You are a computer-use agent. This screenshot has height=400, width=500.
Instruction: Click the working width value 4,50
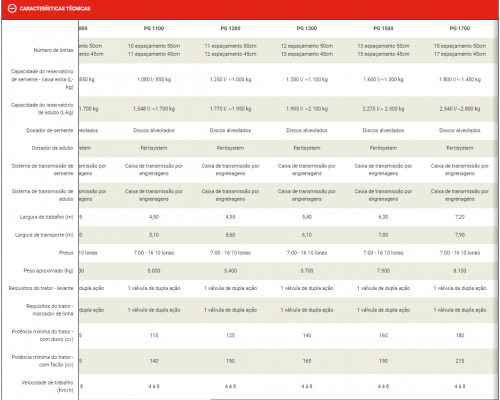click(x=154, y=217)
